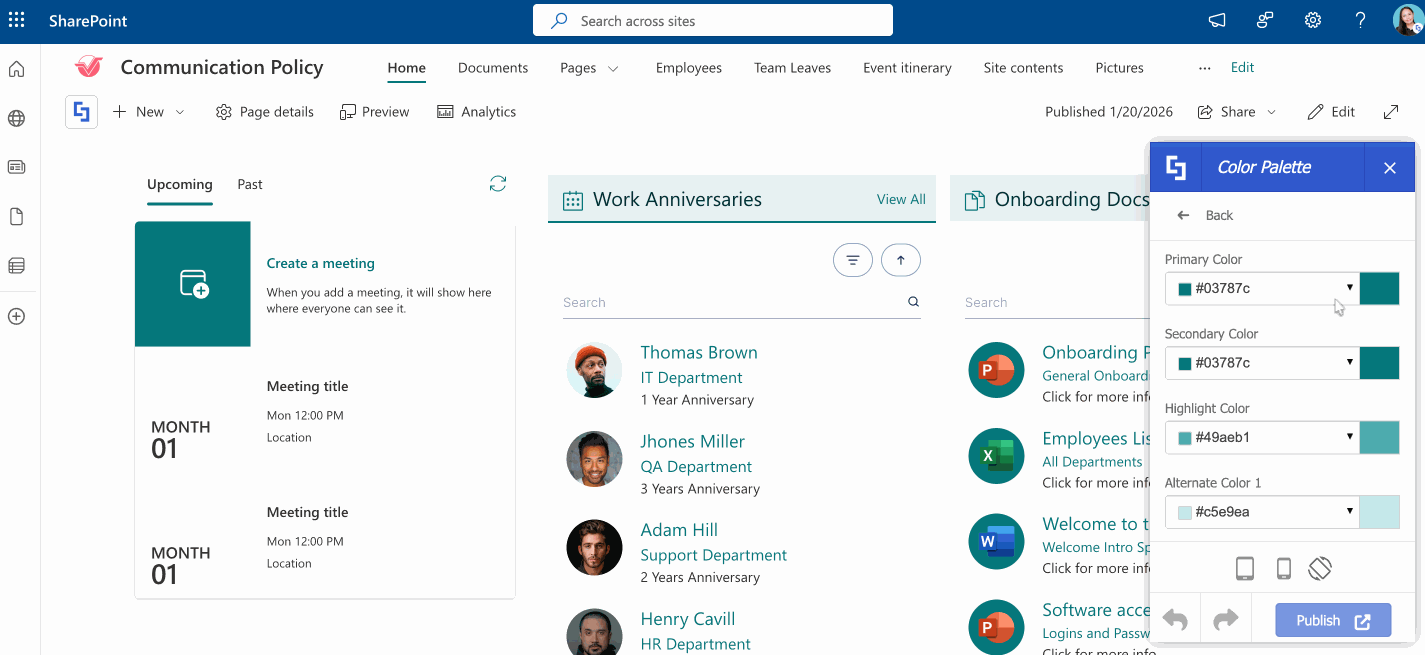Refresh the meetings list
1425x655 pixels.
point(497,184)
